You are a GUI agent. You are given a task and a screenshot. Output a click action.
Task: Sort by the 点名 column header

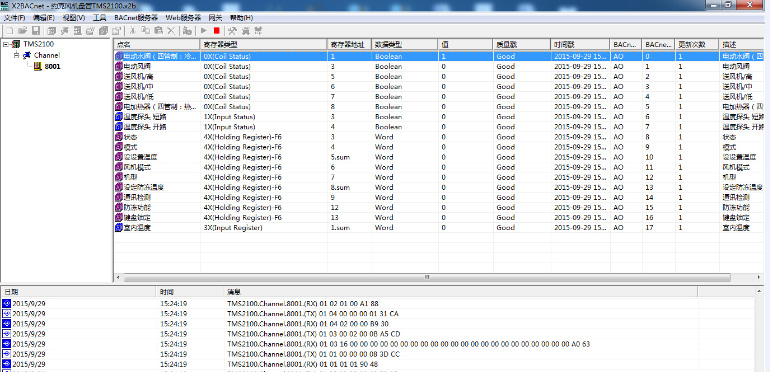tap(157, 44)
